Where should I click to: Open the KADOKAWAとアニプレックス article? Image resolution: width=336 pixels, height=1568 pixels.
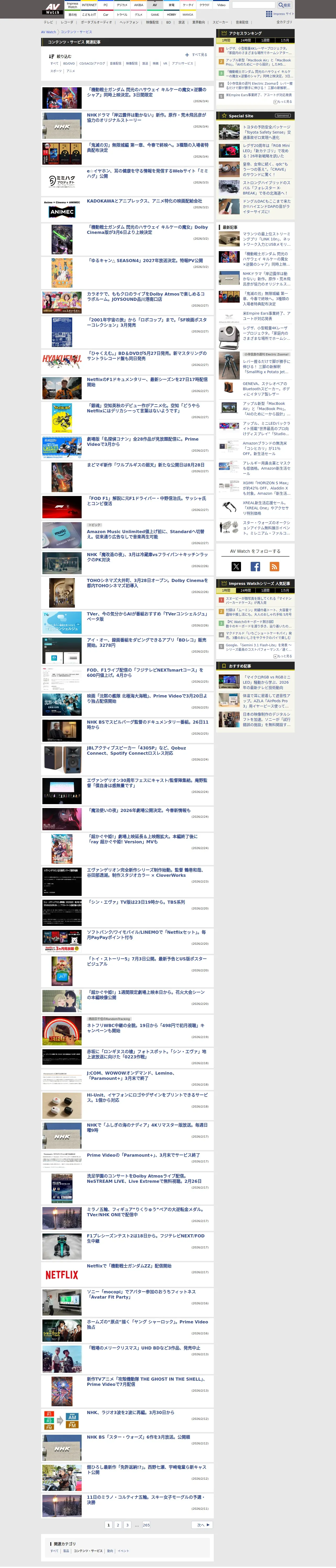(144, 201)
